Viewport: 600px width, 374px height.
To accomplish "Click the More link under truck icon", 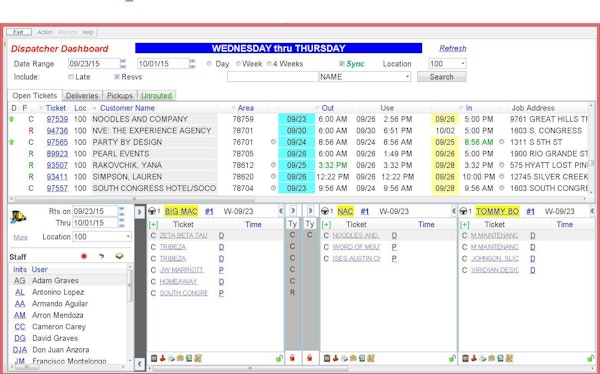I will pos(20,237).
